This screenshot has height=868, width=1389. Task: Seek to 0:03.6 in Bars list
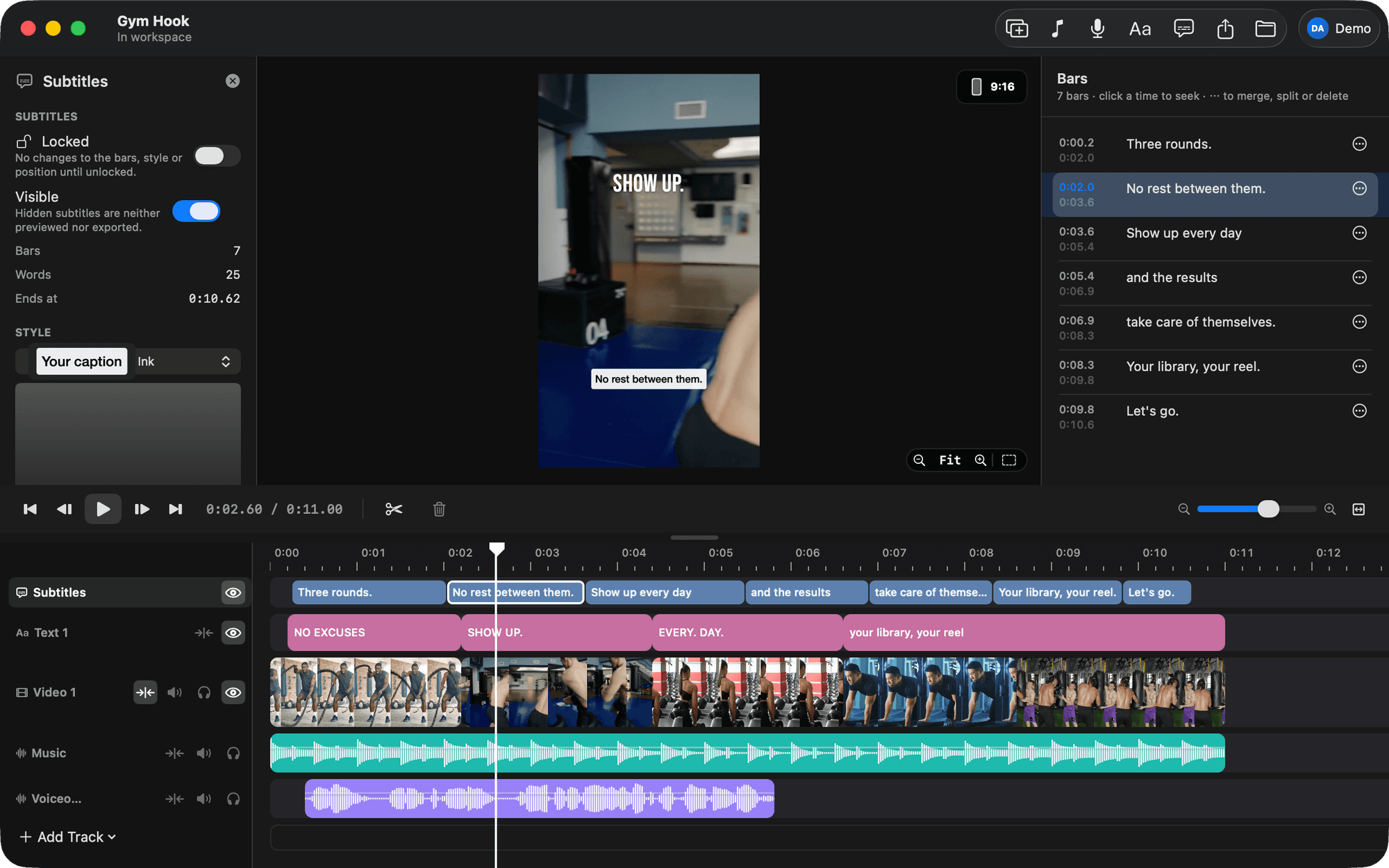1076,231
